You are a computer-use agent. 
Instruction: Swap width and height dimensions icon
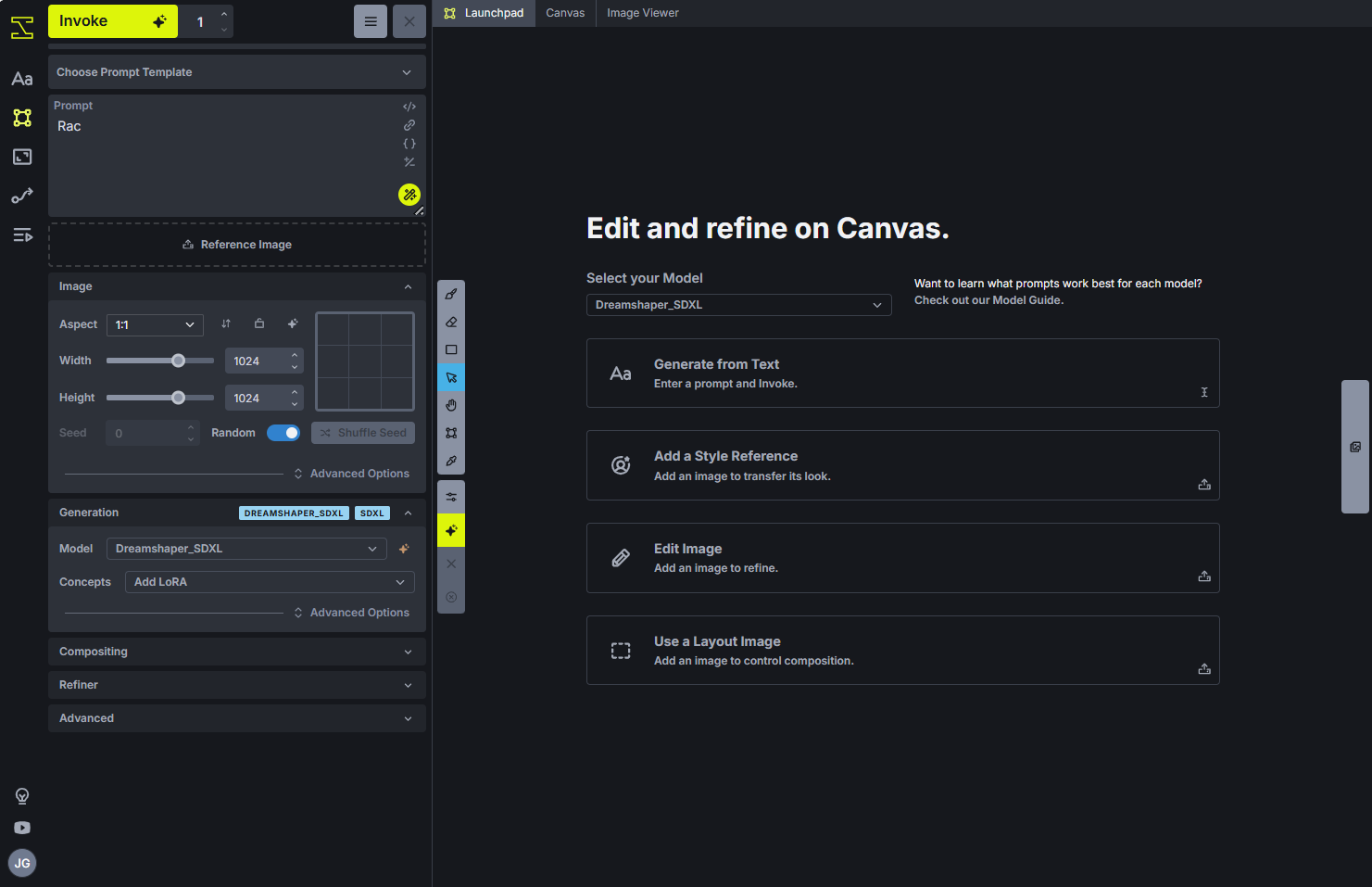226,323
